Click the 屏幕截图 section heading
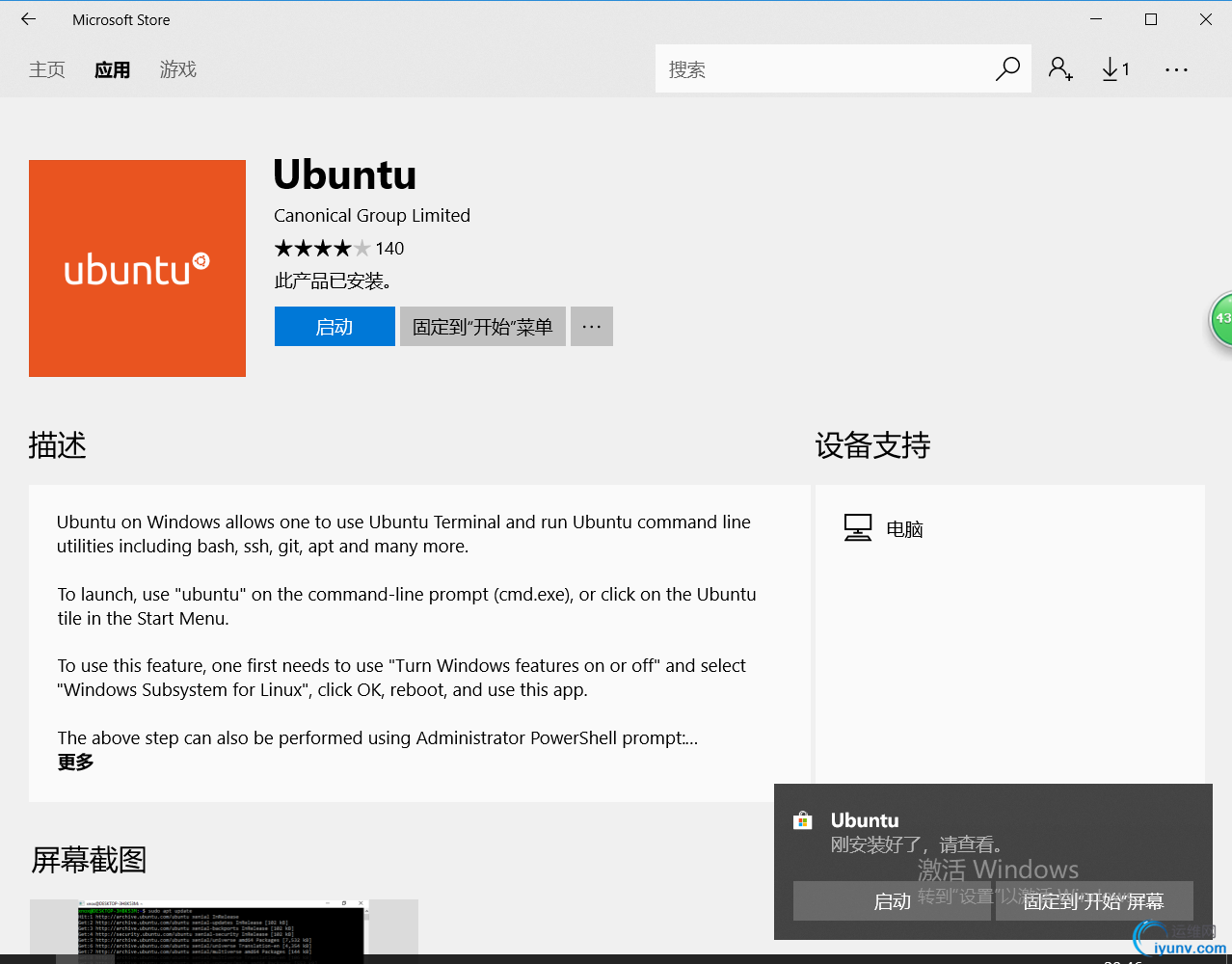 [89, 860]
